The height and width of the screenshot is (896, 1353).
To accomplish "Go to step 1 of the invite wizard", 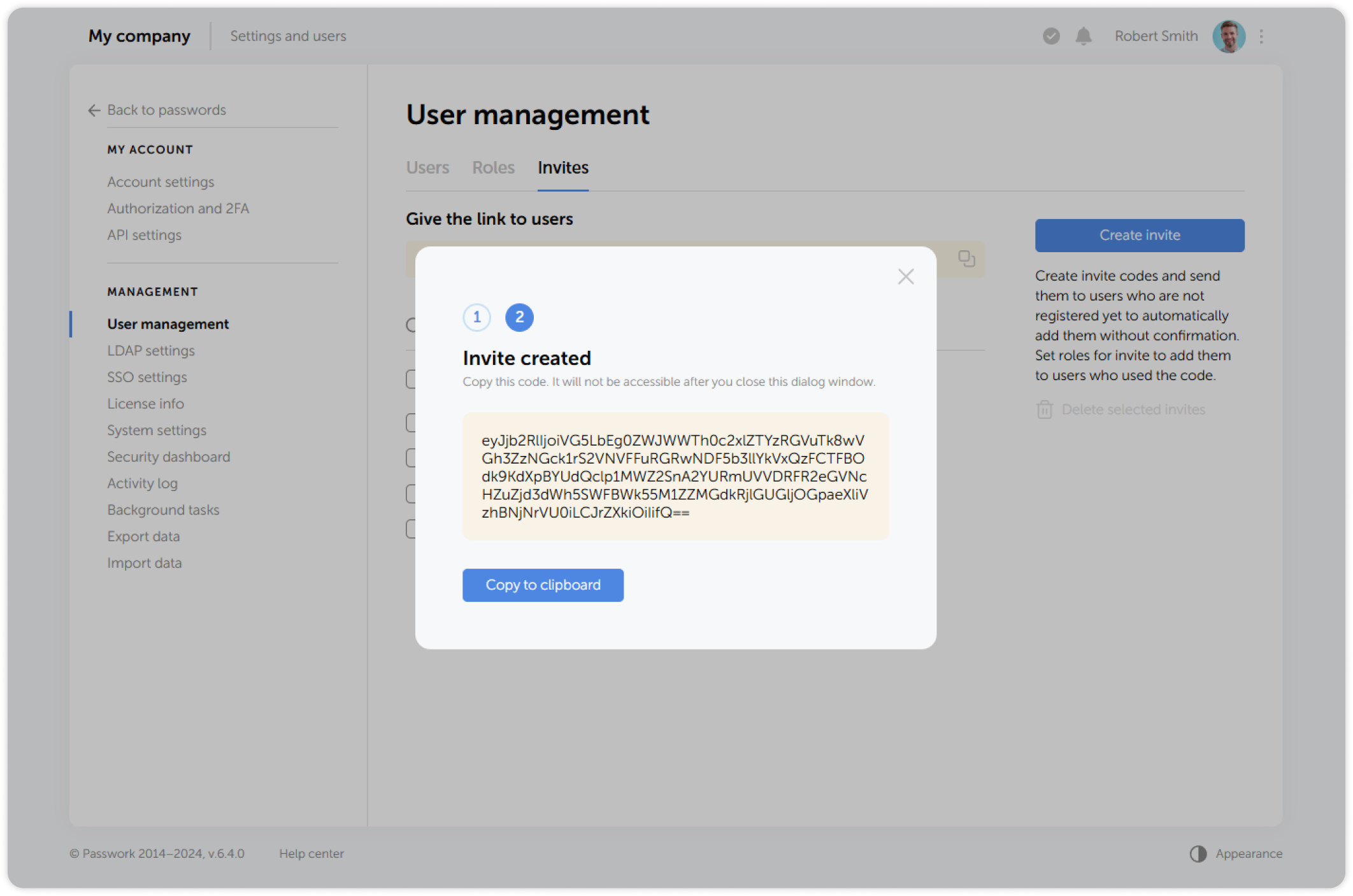I will click(476, 317).
